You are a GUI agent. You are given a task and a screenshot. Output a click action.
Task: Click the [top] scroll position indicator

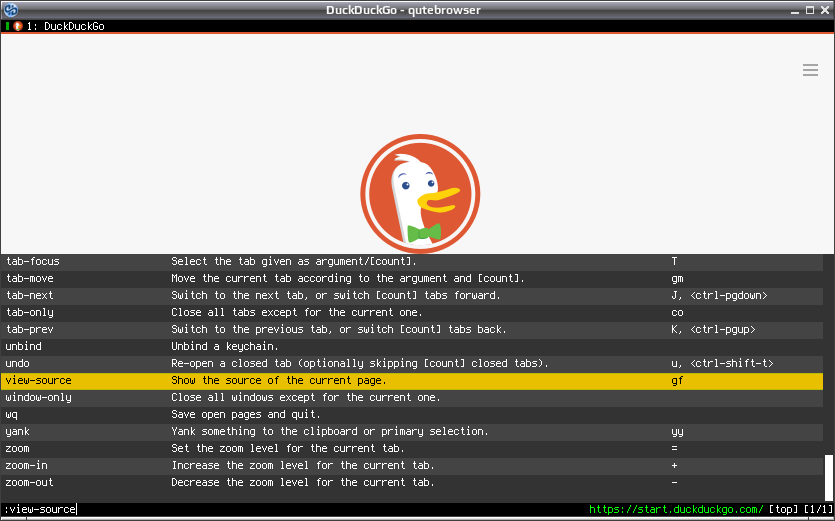783,509
